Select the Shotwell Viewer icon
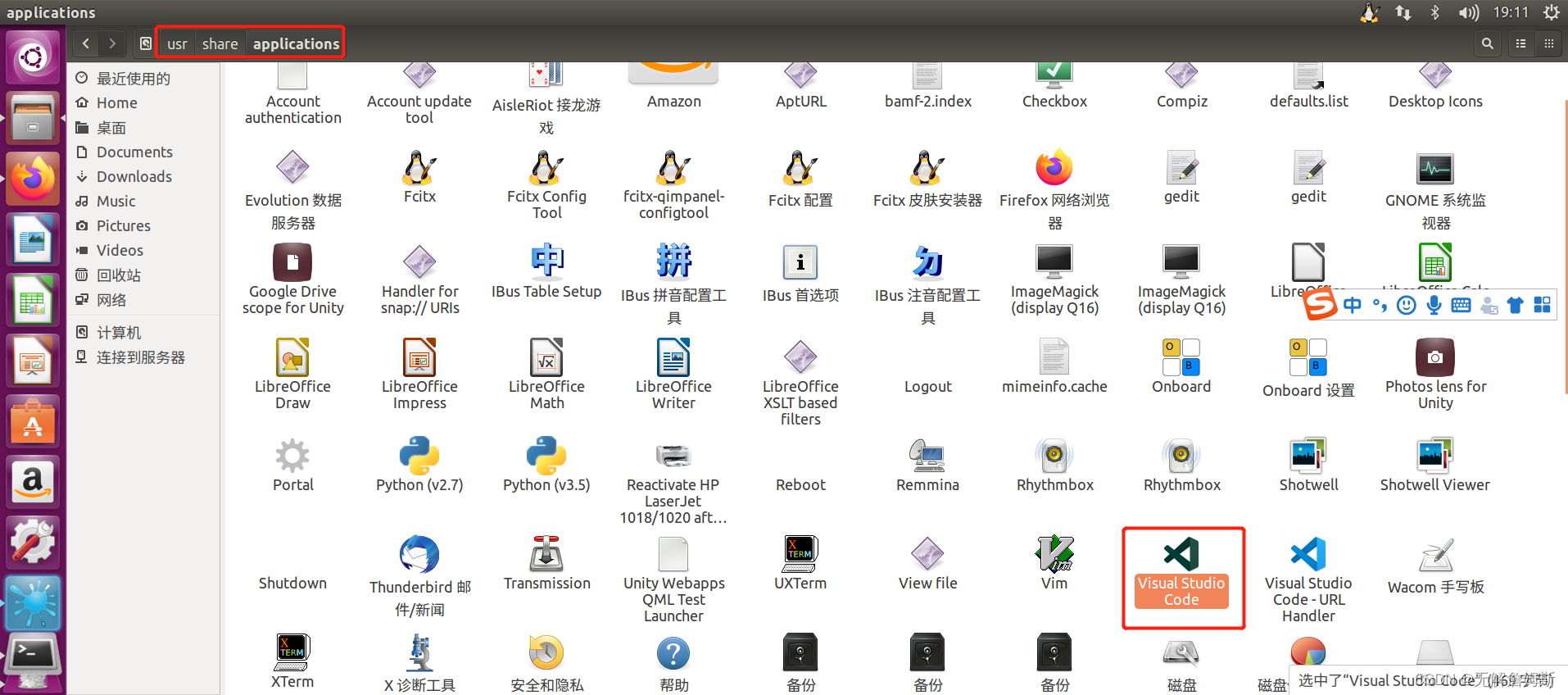1568x695 pixels. click(1435, 456)
